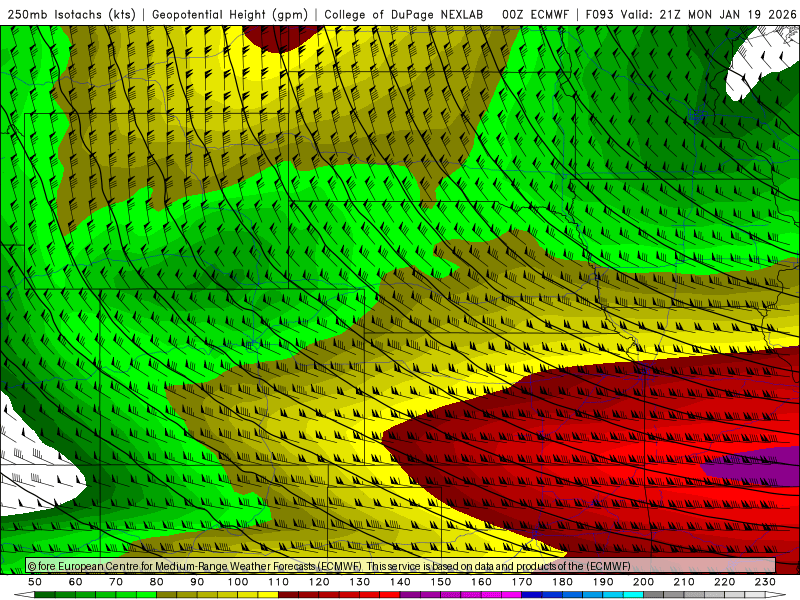Click the ECMWF copyright notice banner
This screenshot has width=800, height=600.
pyautogui.click(x=401, y=566)
